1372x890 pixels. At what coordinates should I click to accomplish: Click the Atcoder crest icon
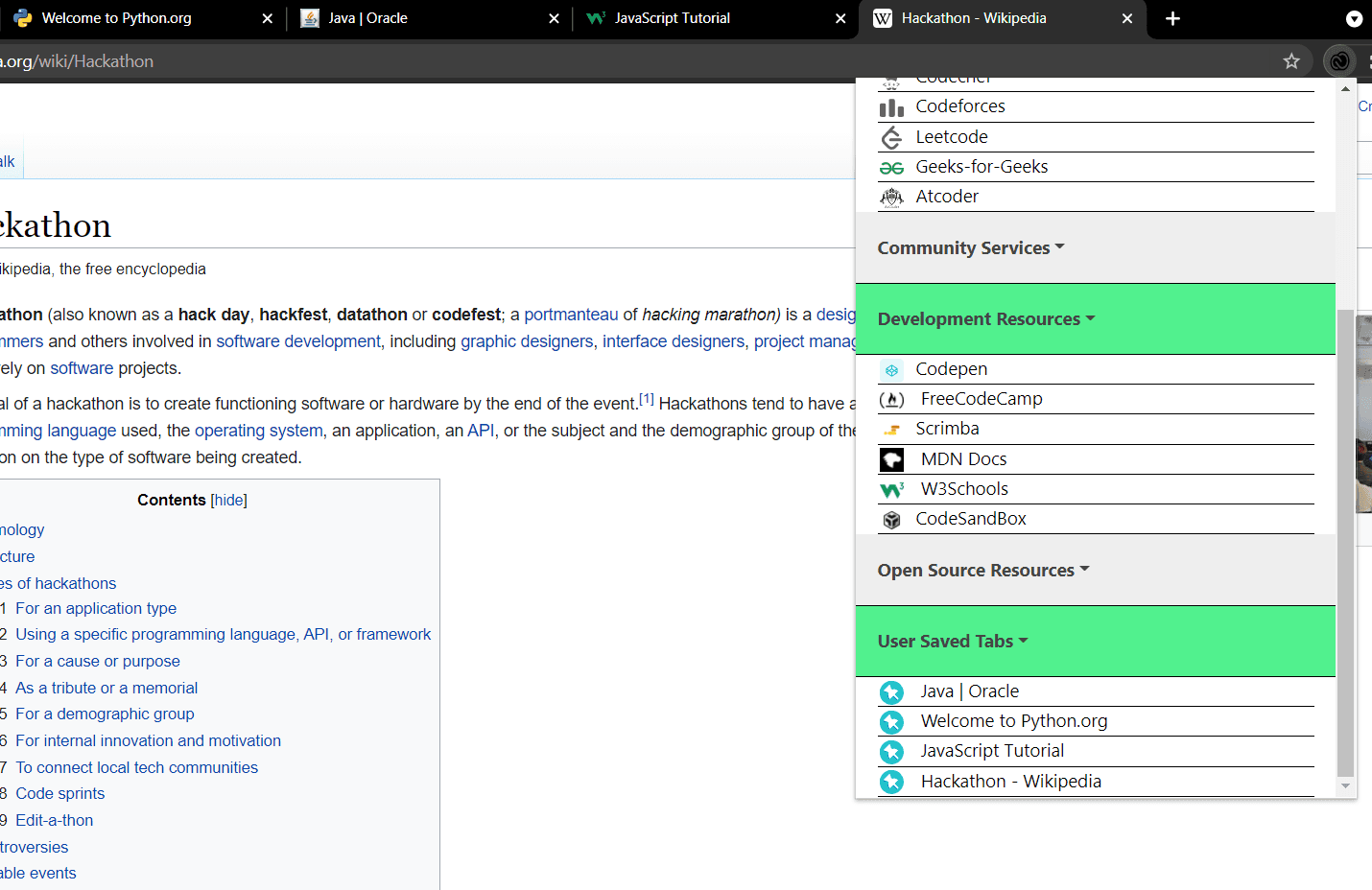pyautogui.click(x=891, y=198)
